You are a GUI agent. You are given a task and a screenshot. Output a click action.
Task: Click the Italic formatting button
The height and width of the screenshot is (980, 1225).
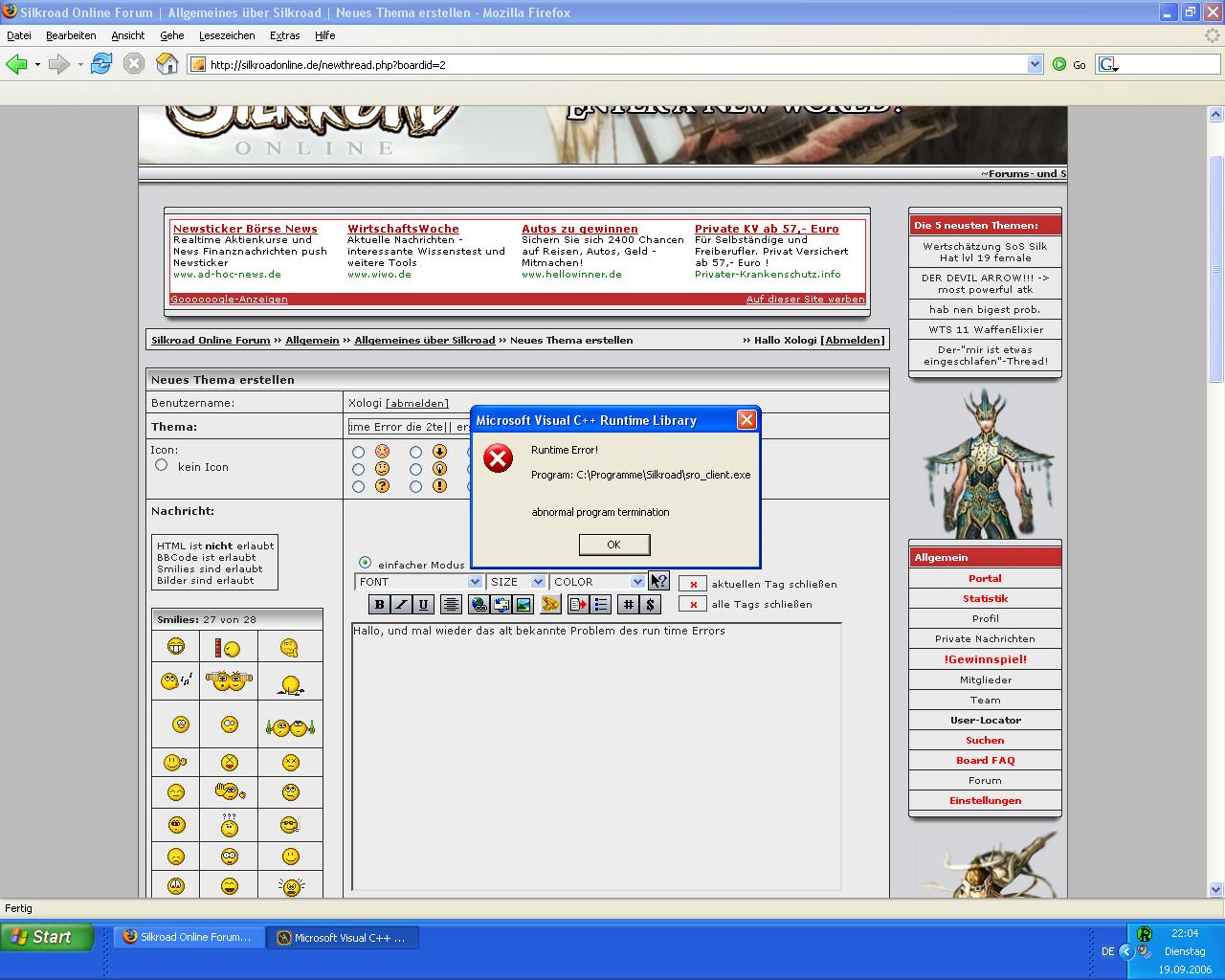coord(401,604)
